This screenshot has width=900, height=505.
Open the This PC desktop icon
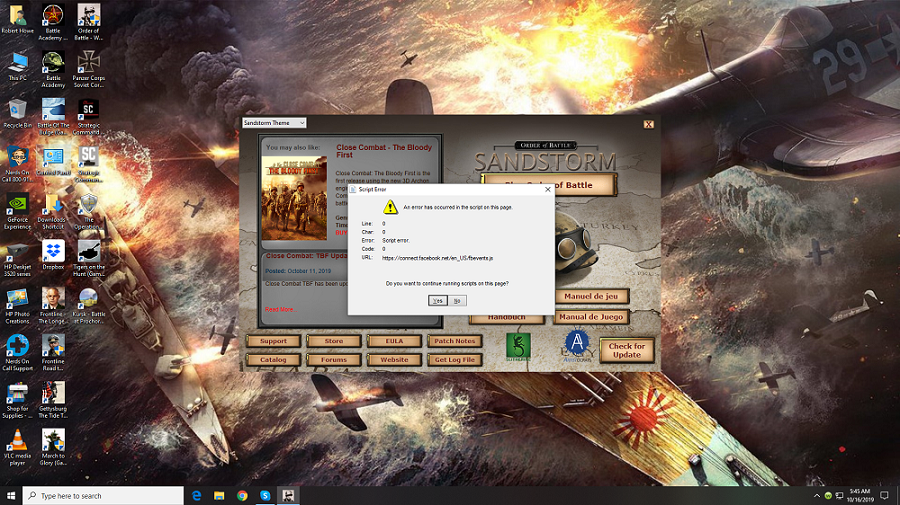coord(18,66)
